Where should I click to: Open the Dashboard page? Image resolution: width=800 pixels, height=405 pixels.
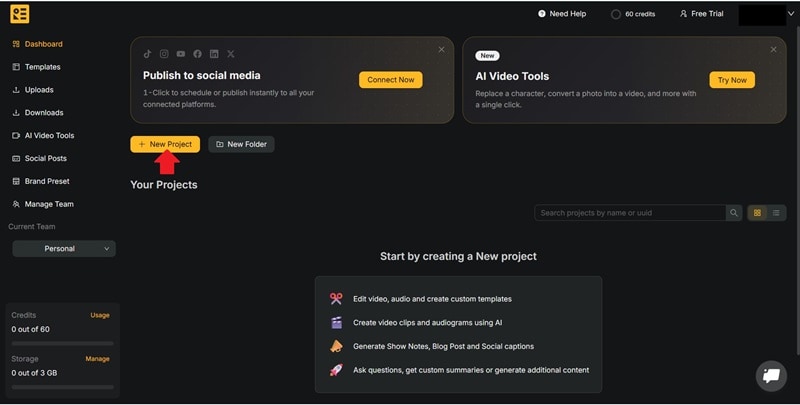37,44
